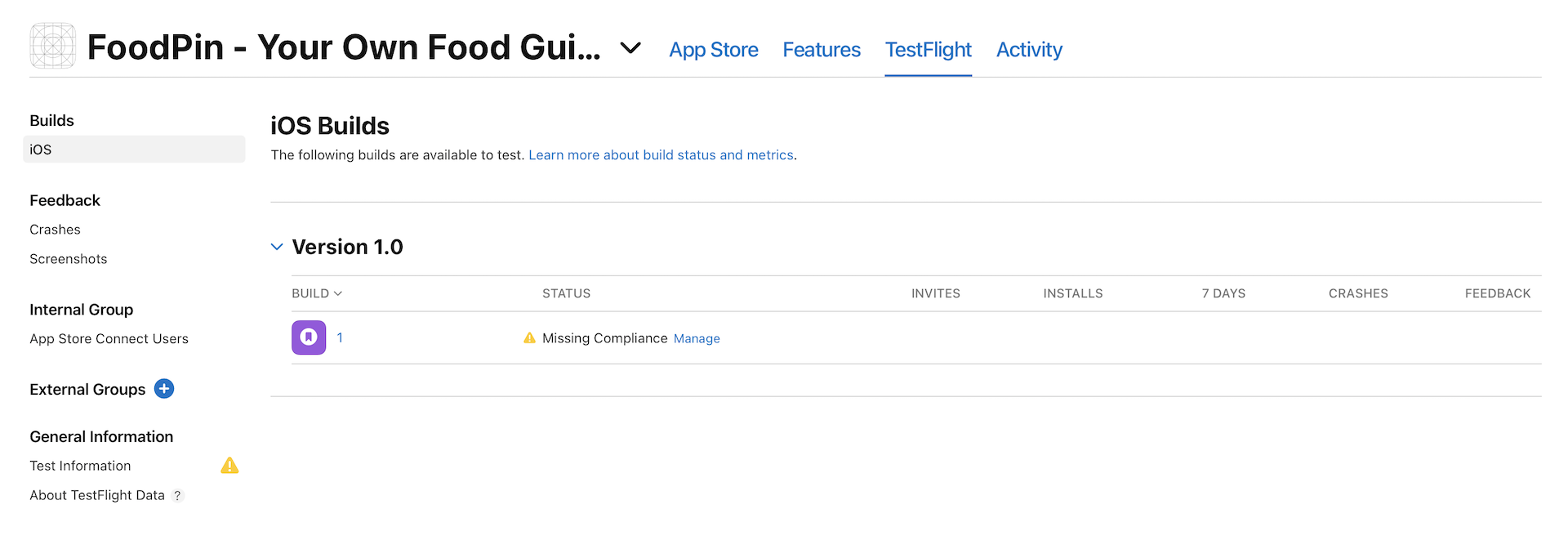Open the app switcher dropdown chevron

coord(630,48)
